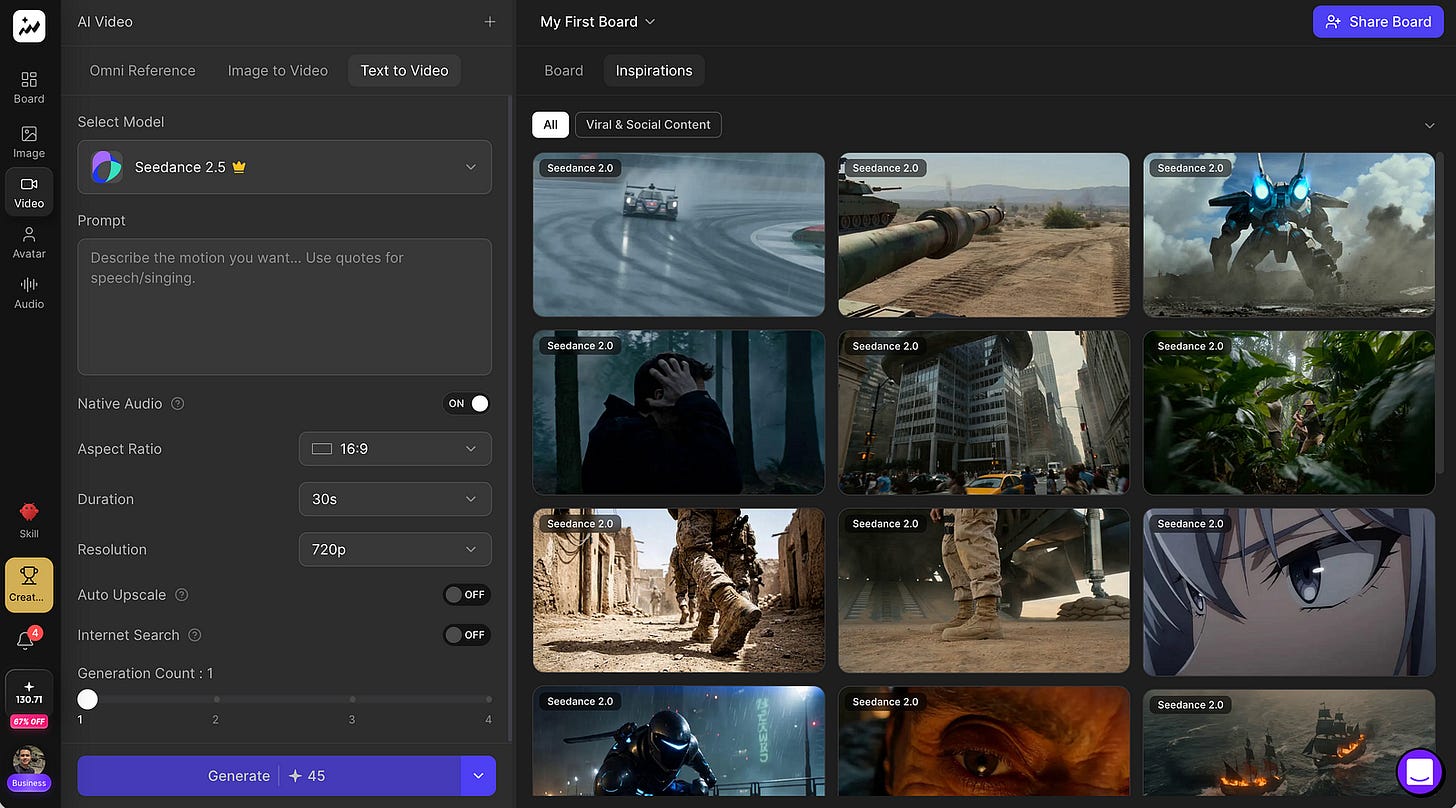The width and height of the screenshot is (1456, 808).
Task: Click the 67% OFF badge
Action: (x=29, y=722)
